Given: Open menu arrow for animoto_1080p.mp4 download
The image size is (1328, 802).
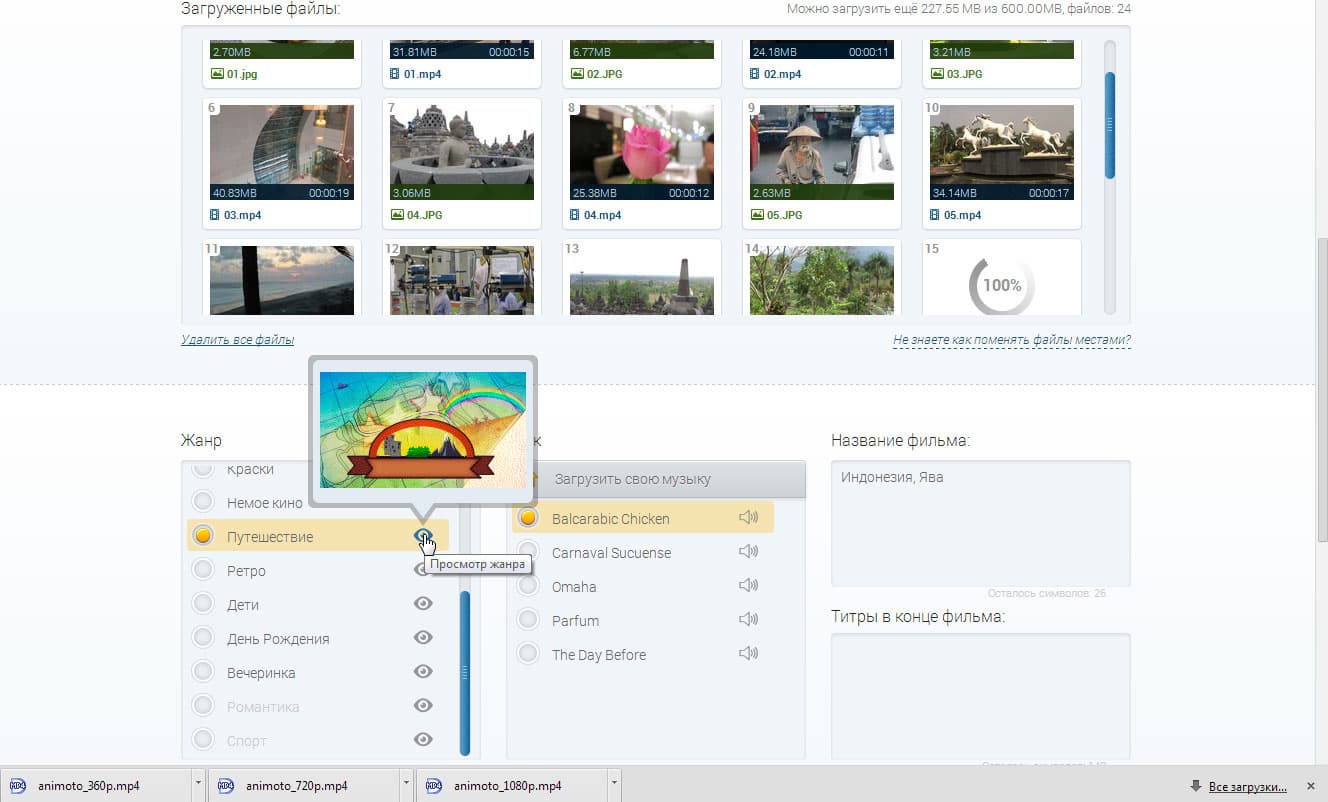Looking at the screenshot, I should tap(614, 785).
